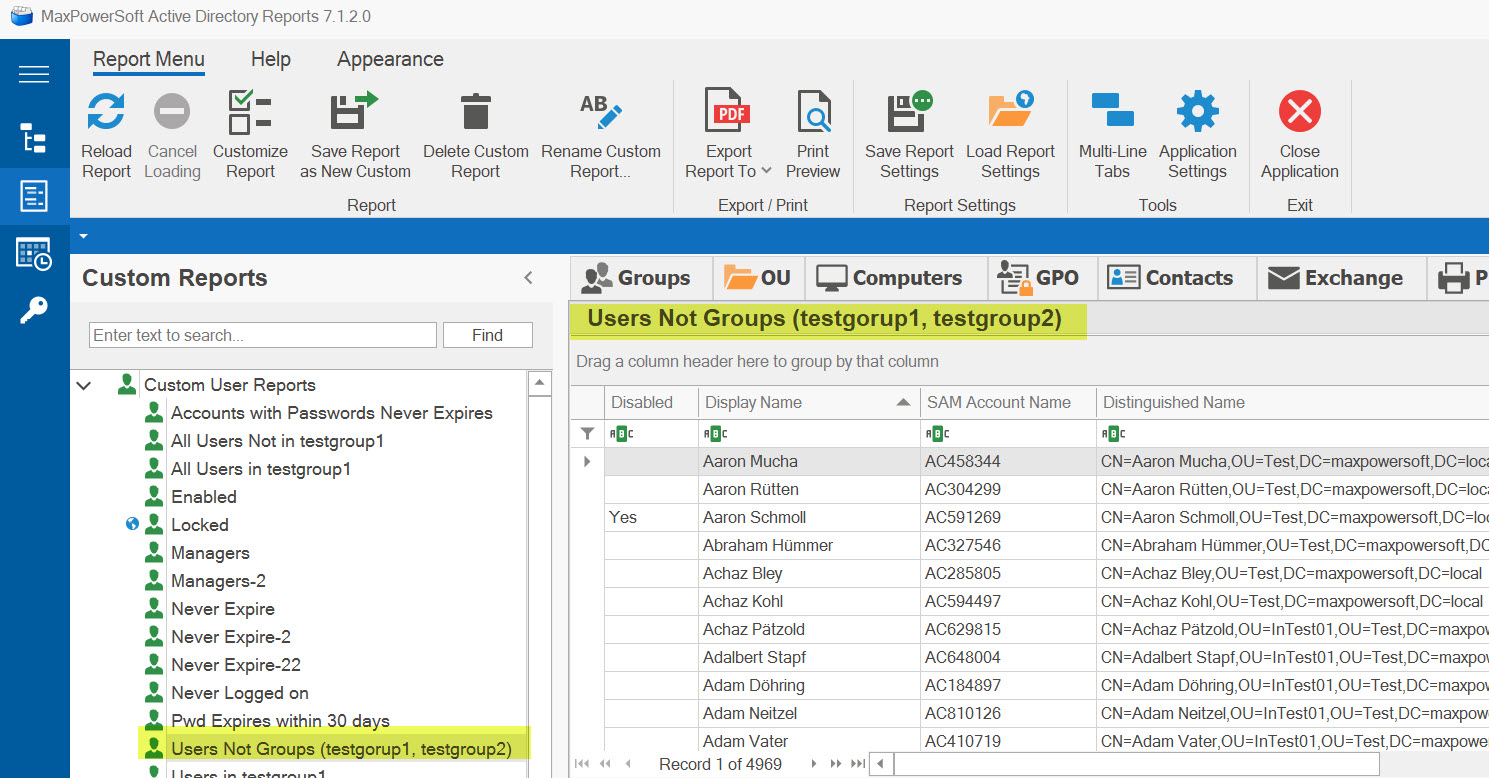Jump to last record in navigator
This screenshot has width=1489, height=778.
pos(857,764)
